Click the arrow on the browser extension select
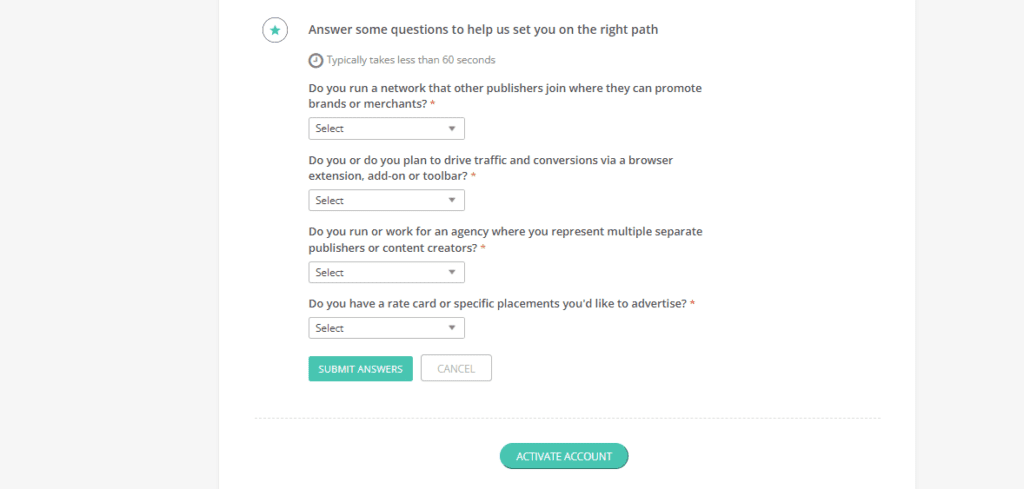1024x489 pixels. pos(452,201)
